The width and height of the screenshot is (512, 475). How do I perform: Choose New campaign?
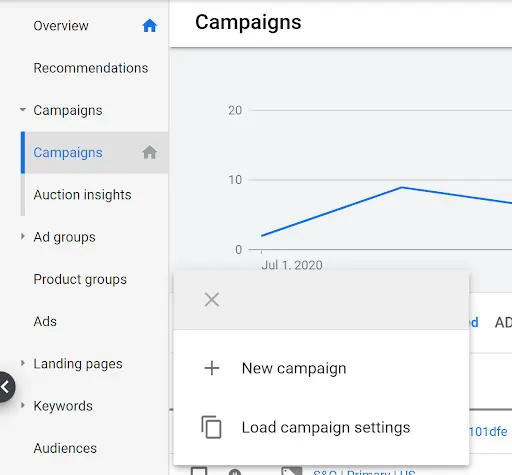click(294, 368)
